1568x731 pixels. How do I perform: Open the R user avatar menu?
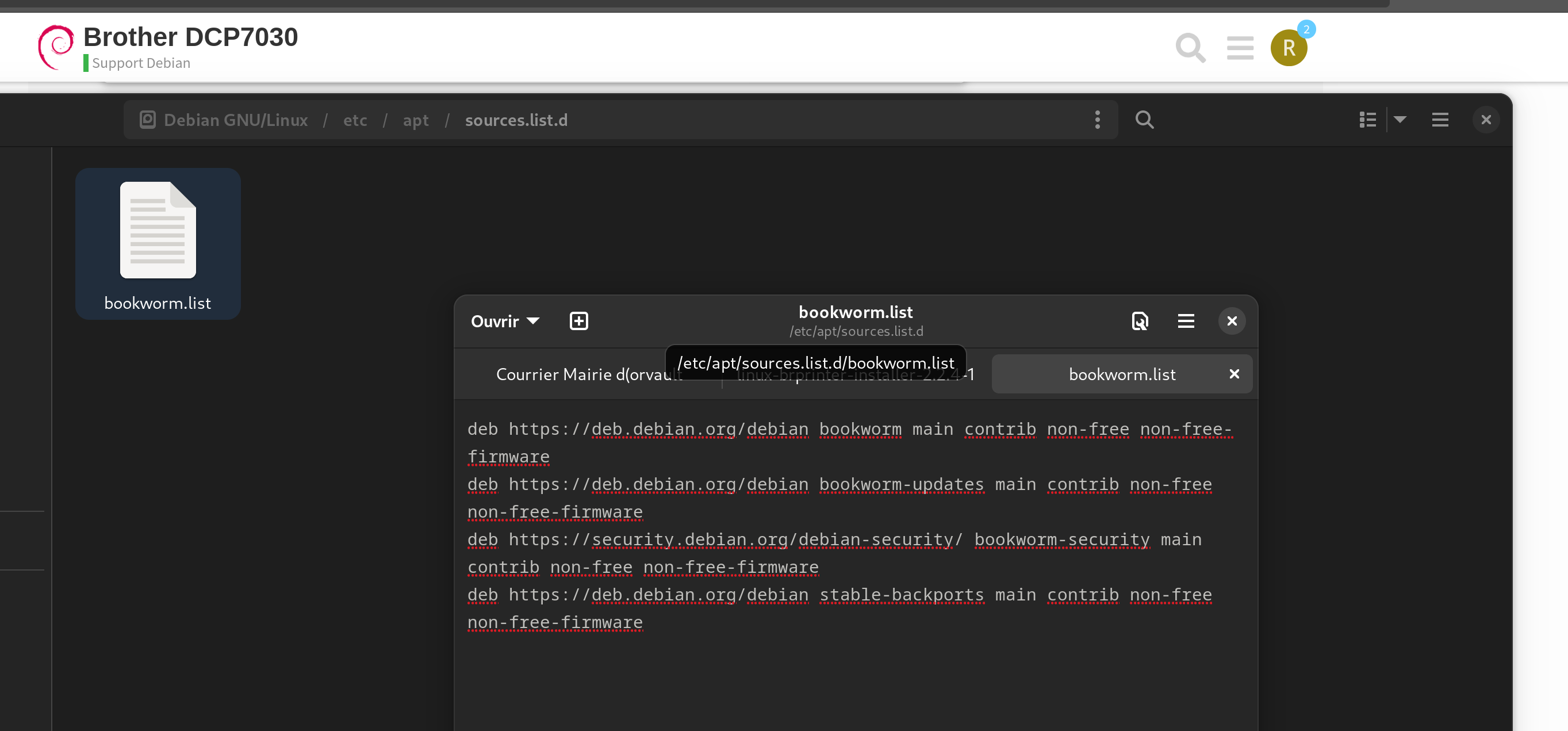coord(1289,48)
